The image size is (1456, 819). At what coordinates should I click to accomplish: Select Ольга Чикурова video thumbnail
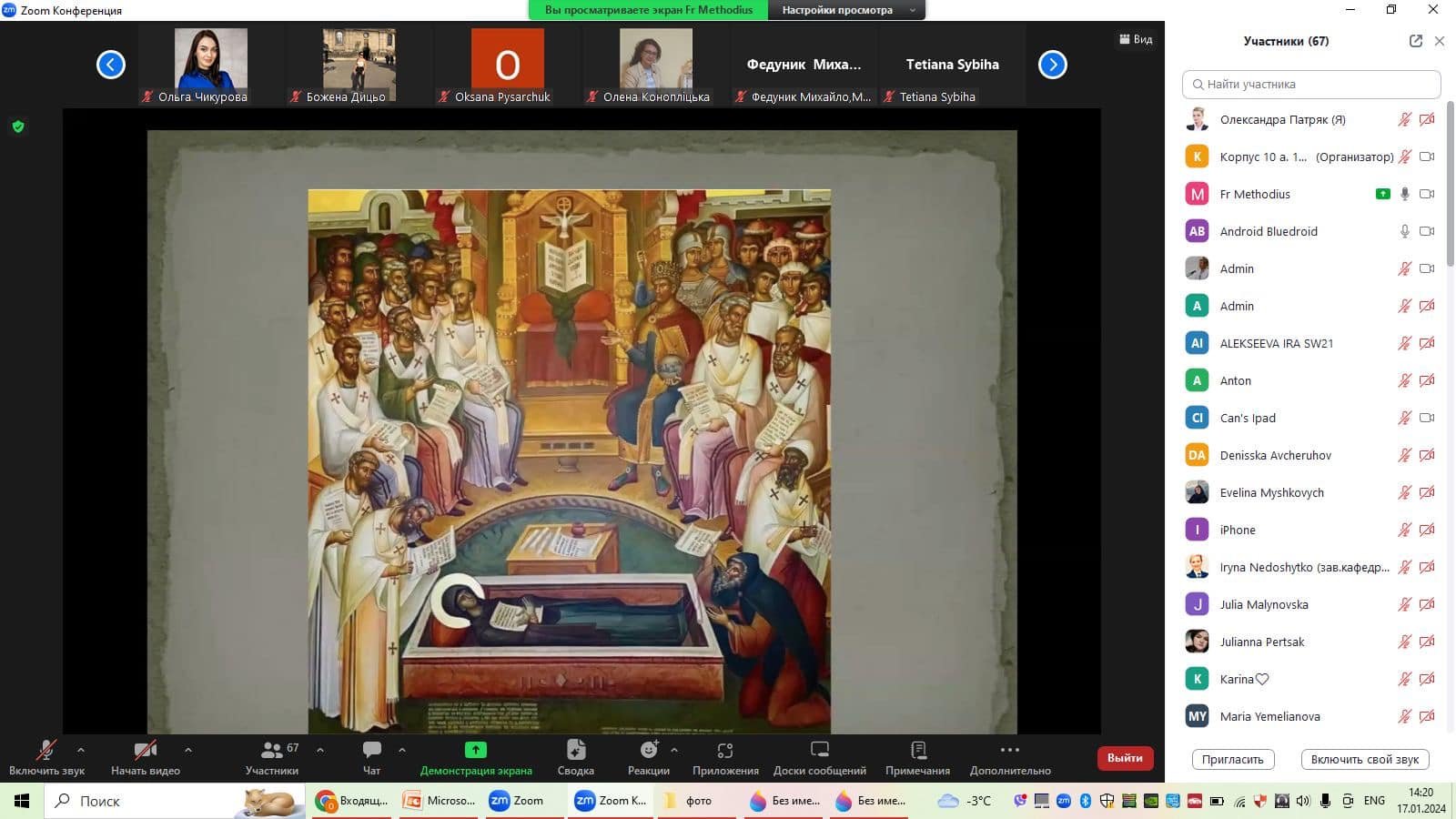pos(211,66)
